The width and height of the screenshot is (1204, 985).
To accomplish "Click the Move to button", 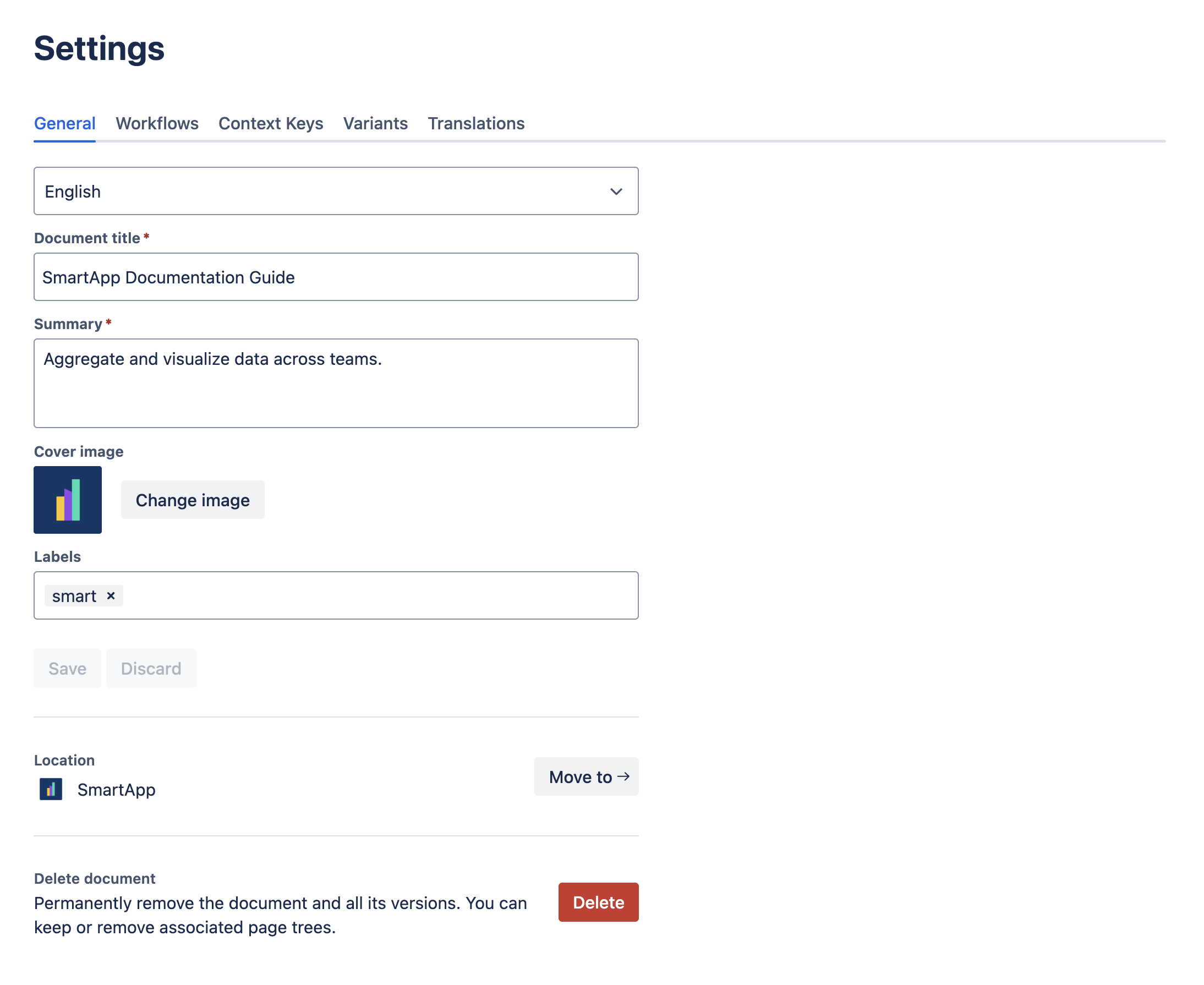I will coord(586,777).
